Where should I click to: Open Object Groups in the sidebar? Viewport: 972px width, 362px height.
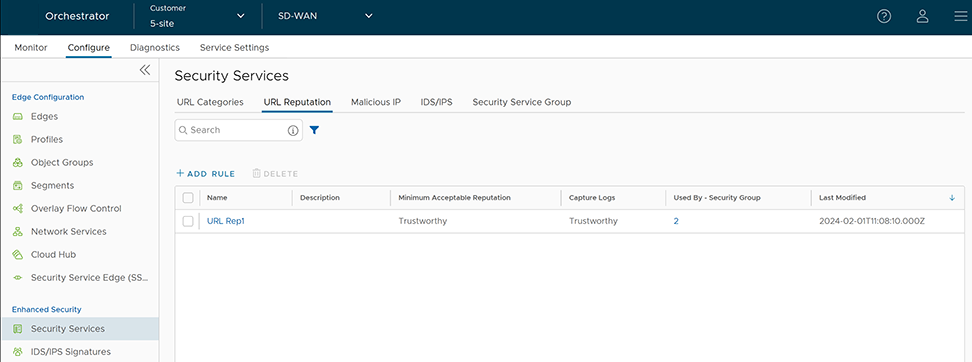click(x=62, y=162)
